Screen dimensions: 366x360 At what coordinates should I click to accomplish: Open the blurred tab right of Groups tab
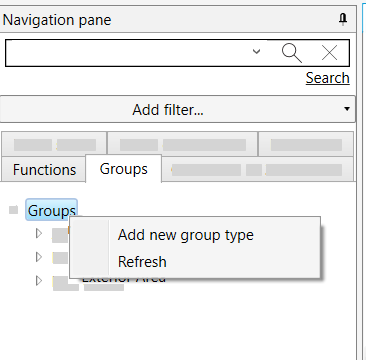click(257, 170)
